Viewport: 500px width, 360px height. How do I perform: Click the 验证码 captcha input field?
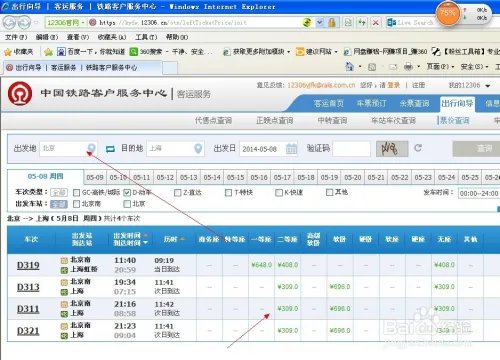click(351, 149)
